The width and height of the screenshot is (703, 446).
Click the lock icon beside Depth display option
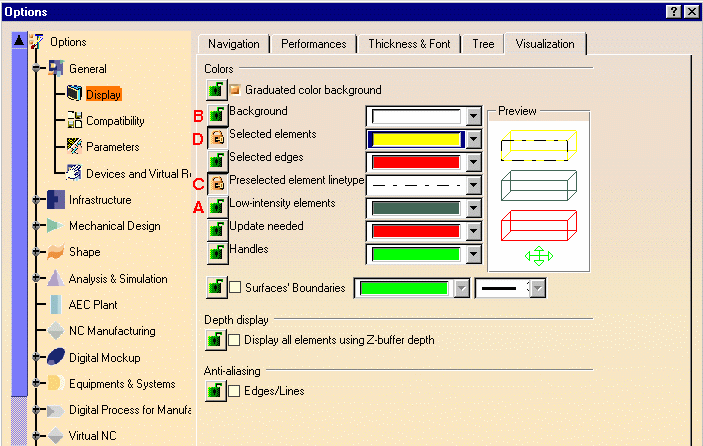(215, 341)
